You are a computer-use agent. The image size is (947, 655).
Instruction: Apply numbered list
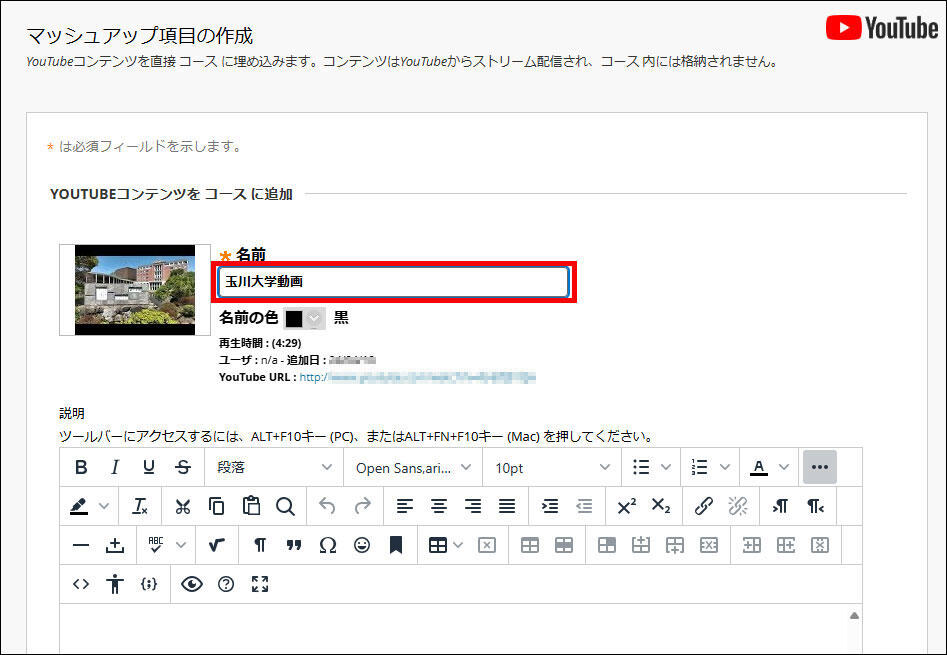pos(699,467)
